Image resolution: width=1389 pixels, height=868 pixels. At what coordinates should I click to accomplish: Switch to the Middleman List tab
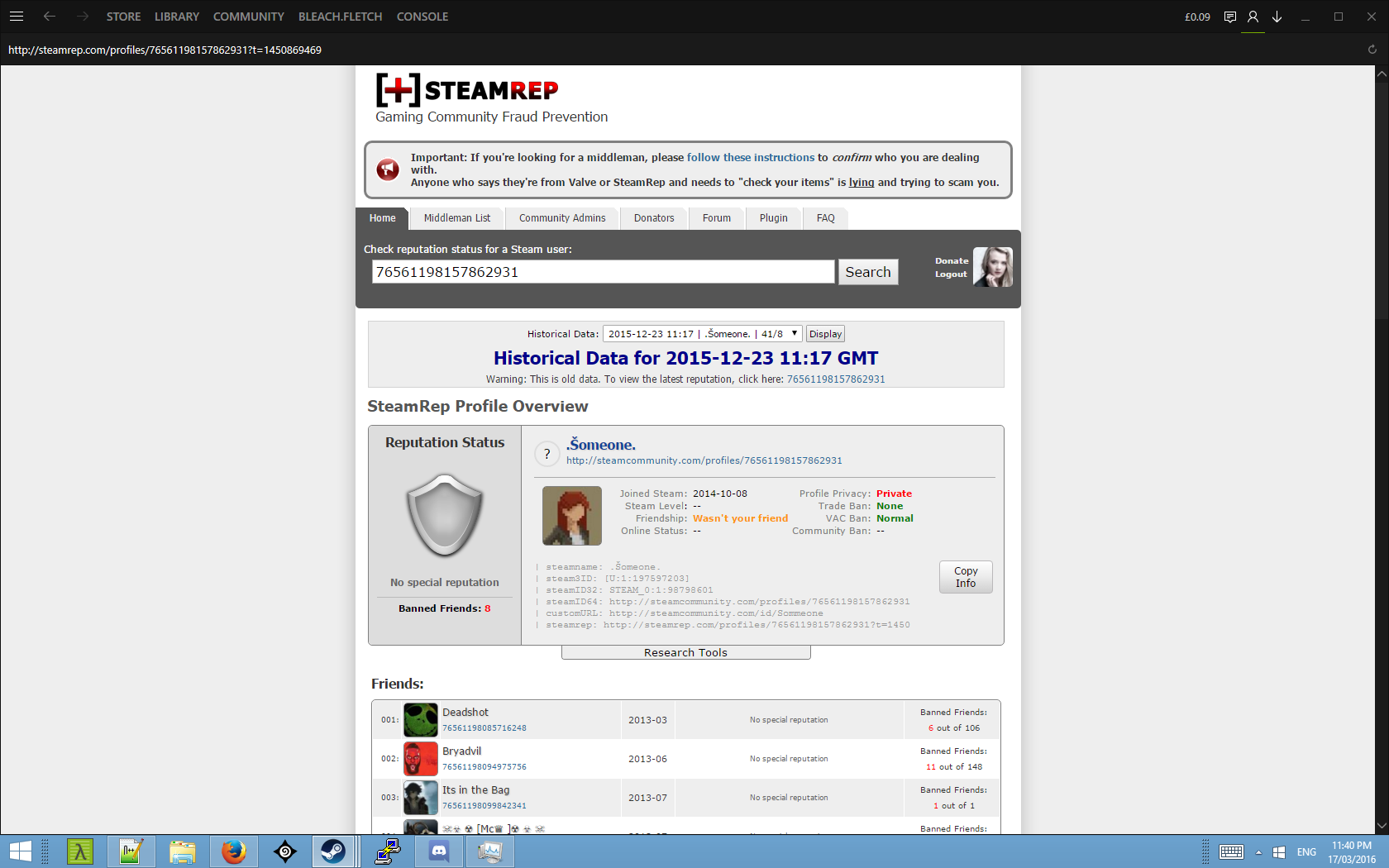(x=456, y=218)
